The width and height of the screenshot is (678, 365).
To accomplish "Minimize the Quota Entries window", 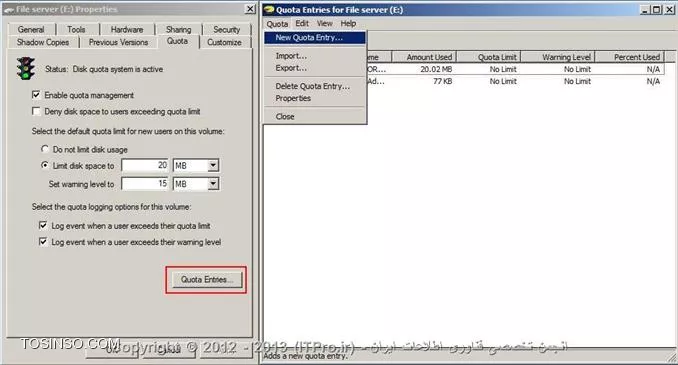I will point(646,10).
